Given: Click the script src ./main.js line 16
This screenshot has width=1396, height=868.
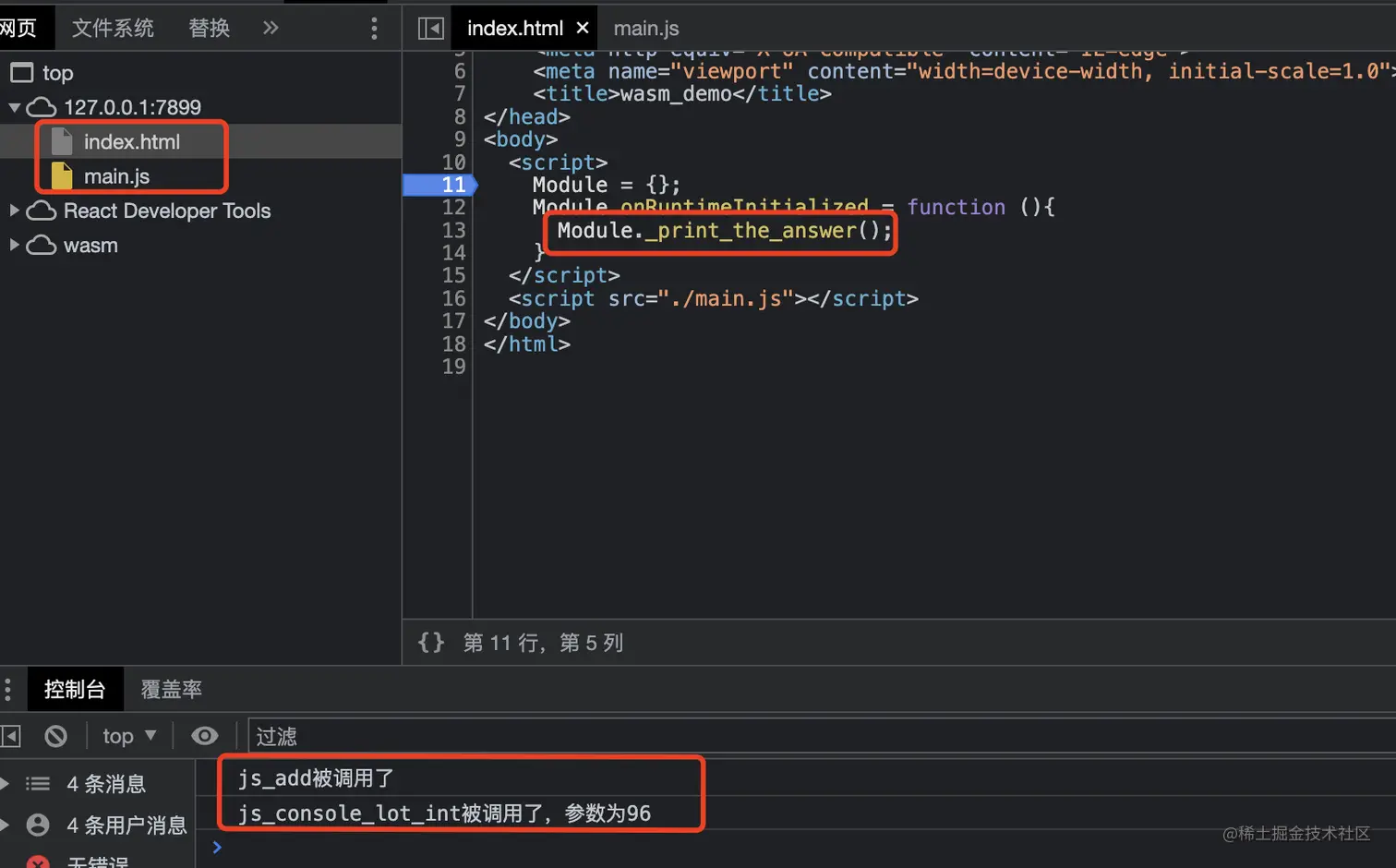Looking at the screenshot, I should 713,298.
